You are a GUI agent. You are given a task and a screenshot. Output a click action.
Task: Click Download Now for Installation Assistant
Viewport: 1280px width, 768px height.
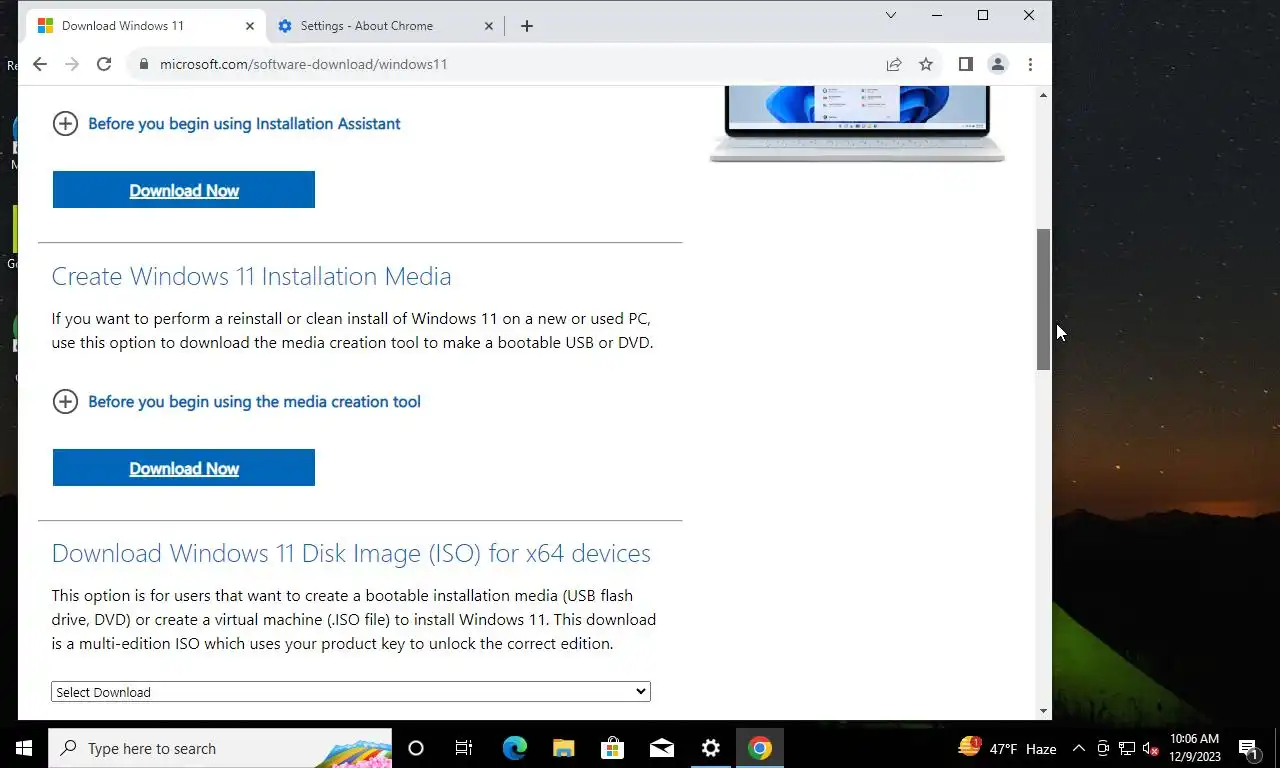(184, 190)
